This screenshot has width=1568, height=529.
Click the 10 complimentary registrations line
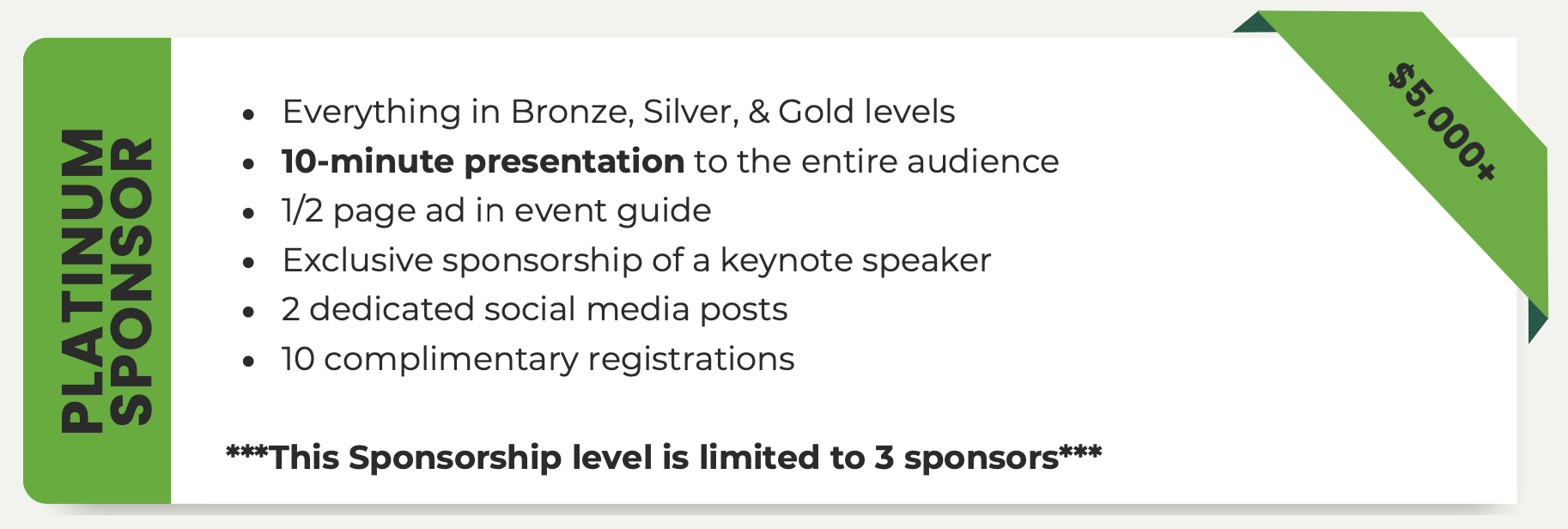(538, 359)
